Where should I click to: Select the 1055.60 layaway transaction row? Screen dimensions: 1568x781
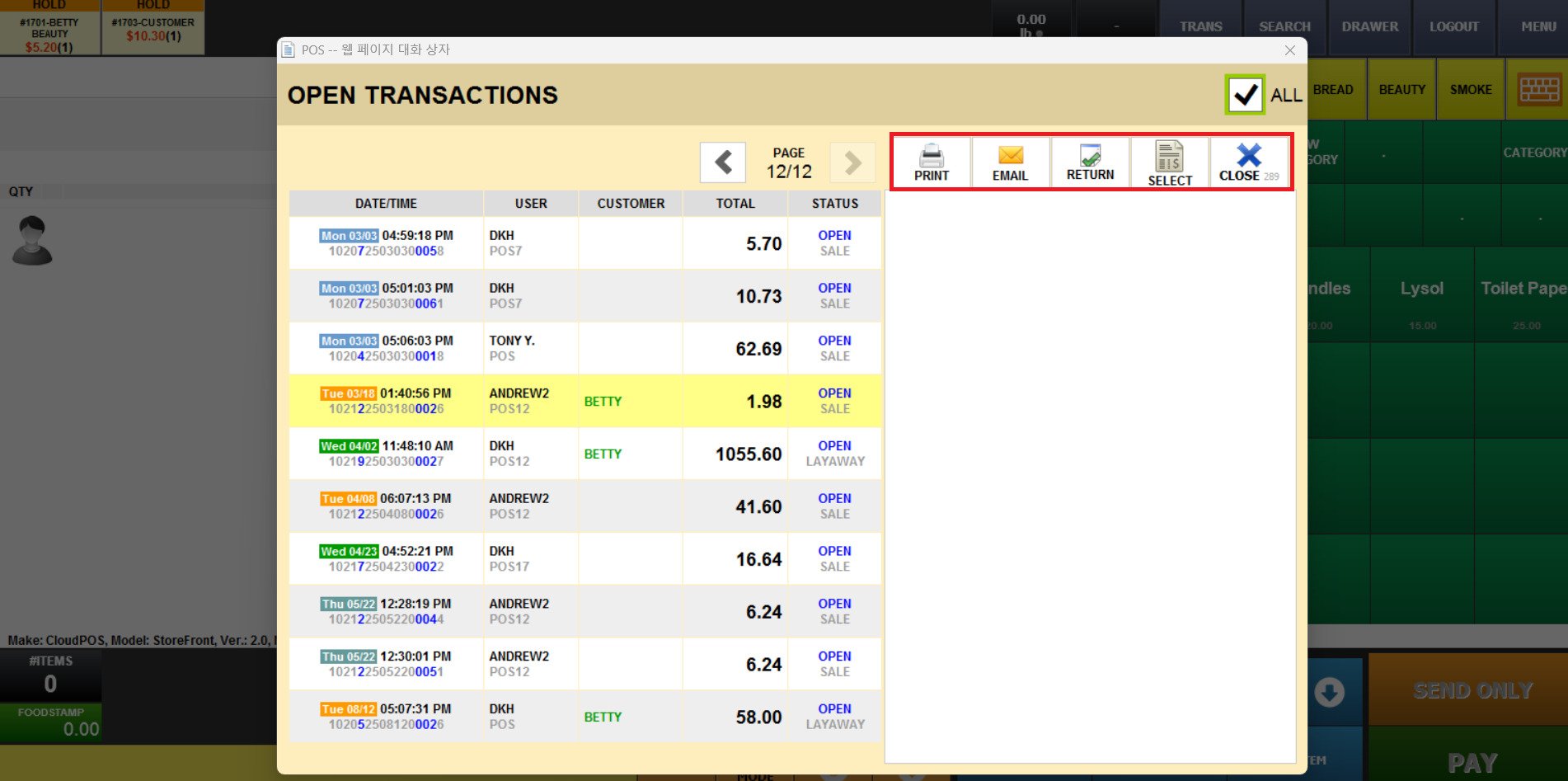(x=584, y=454)
